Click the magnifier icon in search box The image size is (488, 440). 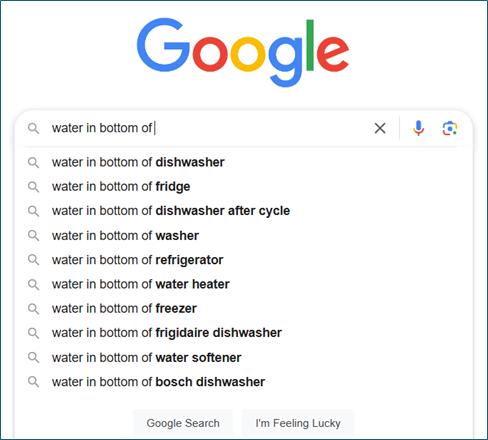[x=33, y=128]
